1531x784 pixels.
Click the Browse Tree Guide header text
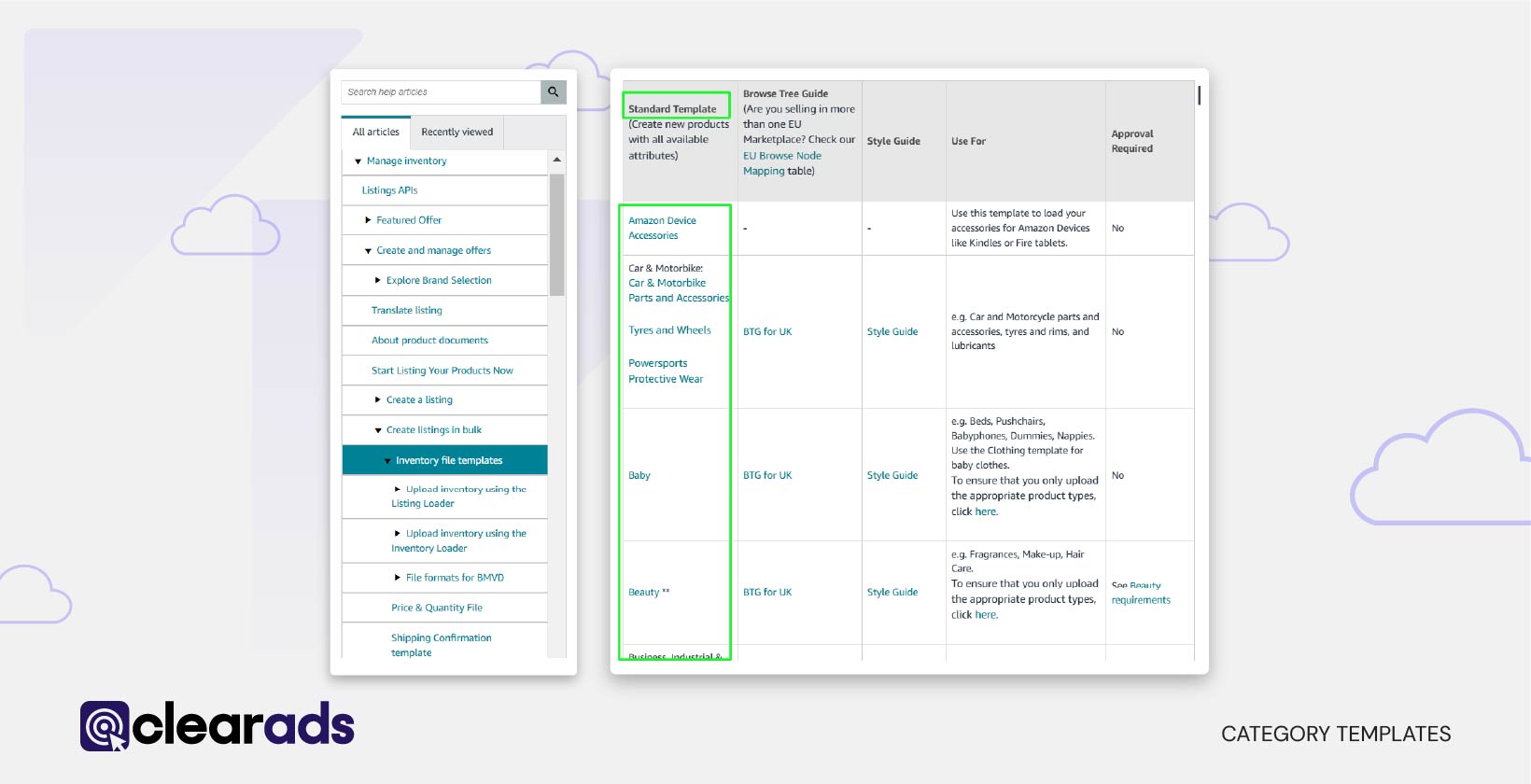coord(785,93)
